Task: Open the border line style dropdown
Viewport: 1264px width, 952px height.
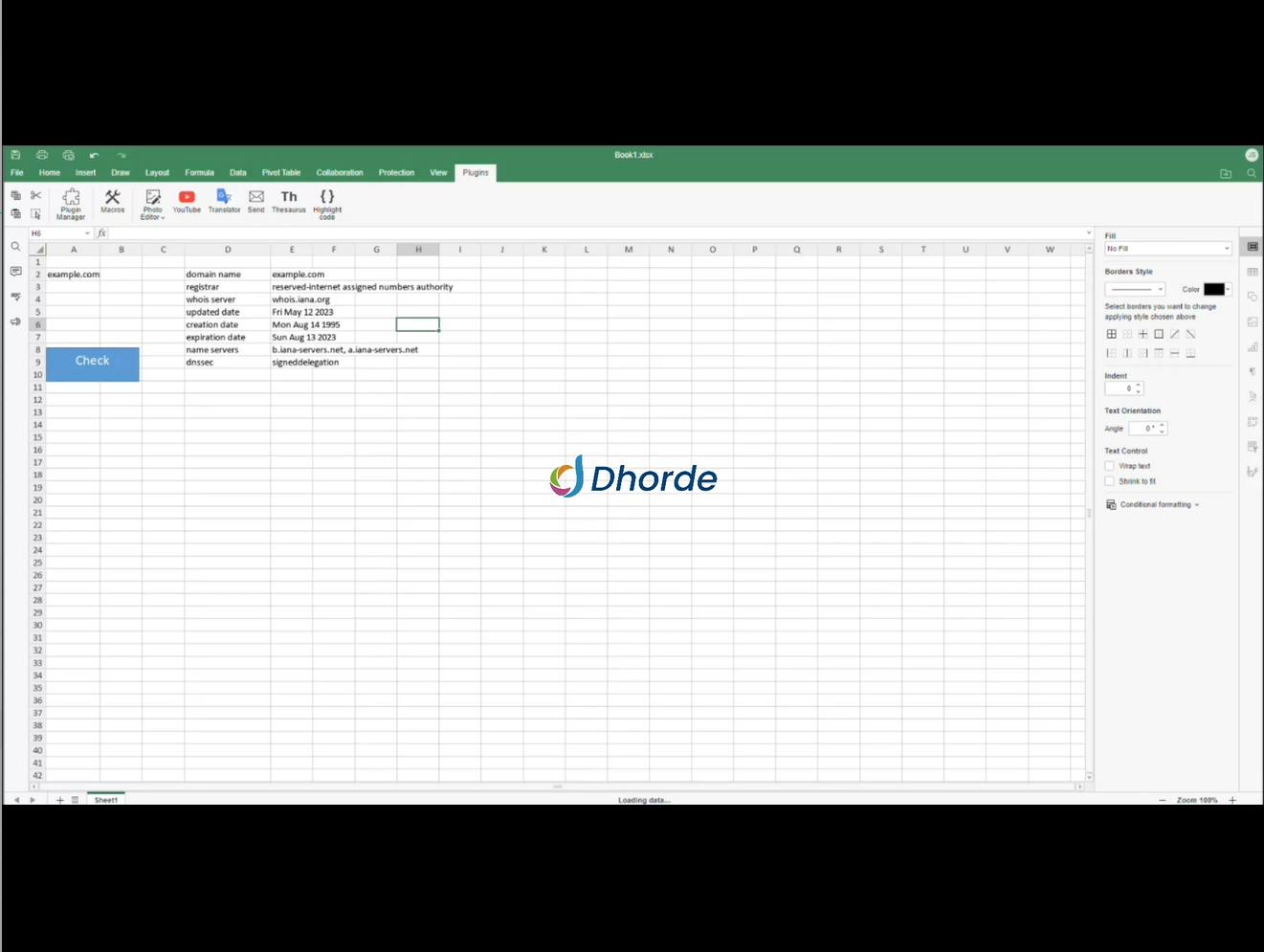Action: 1135,289
